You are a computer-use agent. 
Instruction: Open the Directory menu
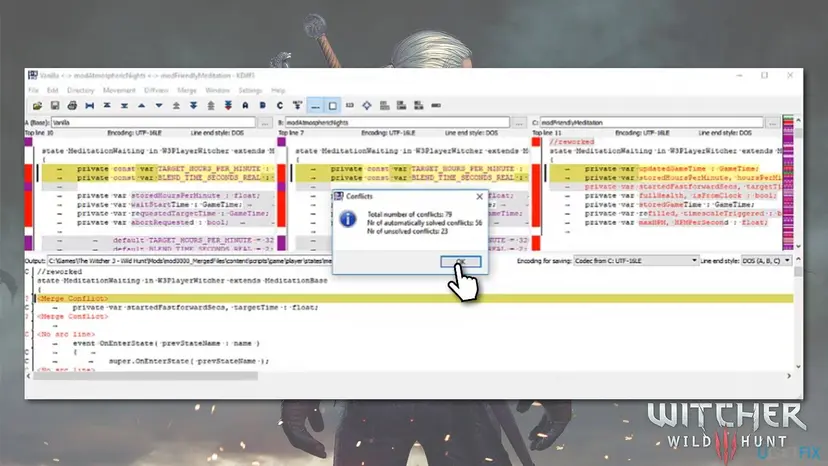(x=80, y=90)
